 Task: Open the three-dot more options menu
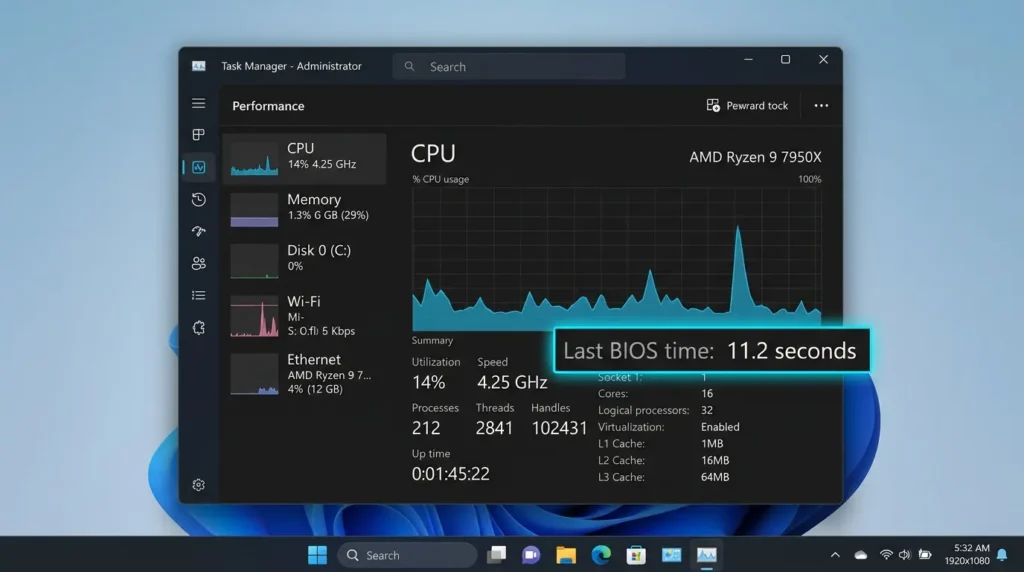click(821, 105)
